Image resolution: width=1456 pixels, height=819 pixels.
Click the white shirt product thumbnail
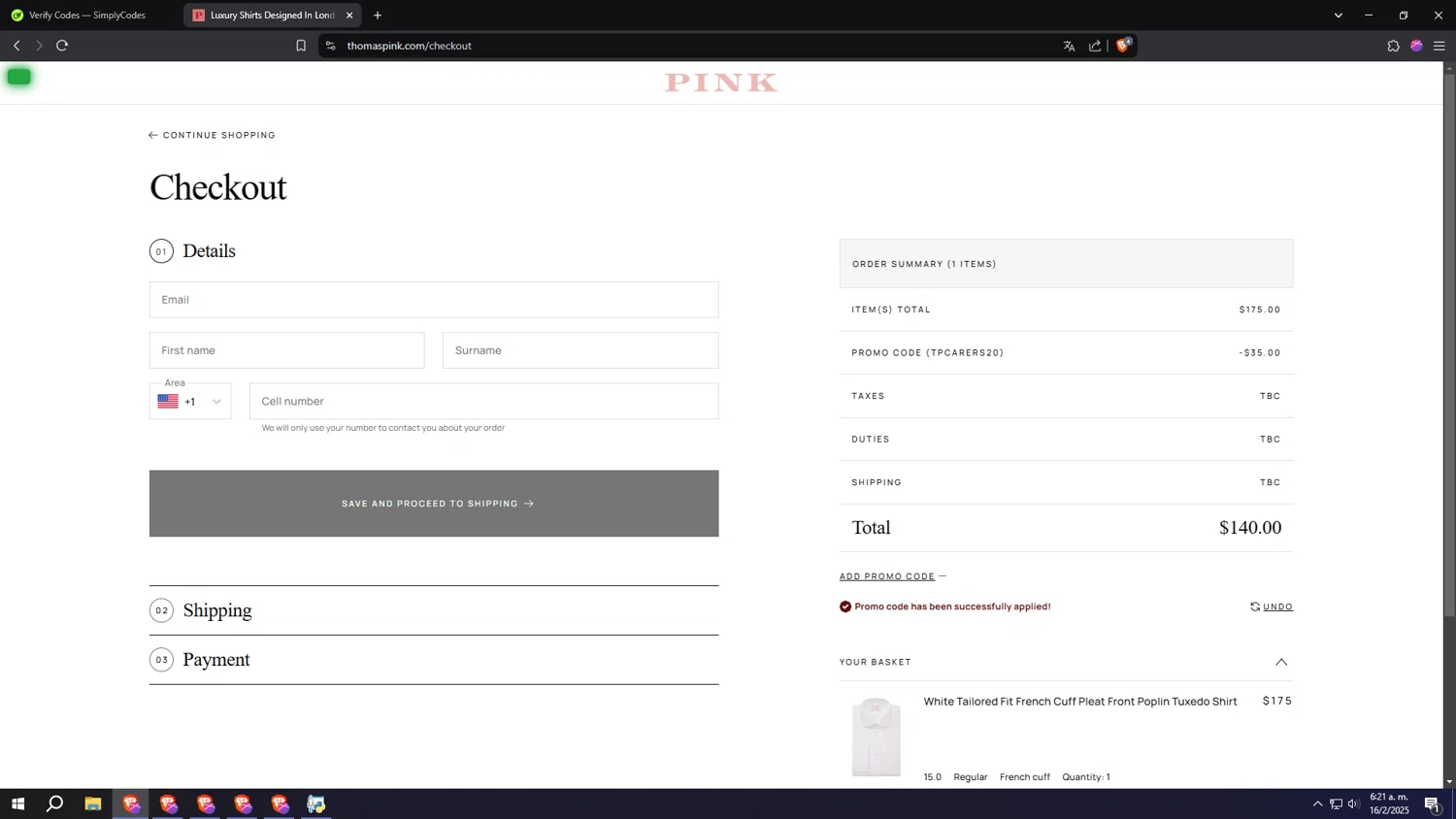(x=876, y=737)
